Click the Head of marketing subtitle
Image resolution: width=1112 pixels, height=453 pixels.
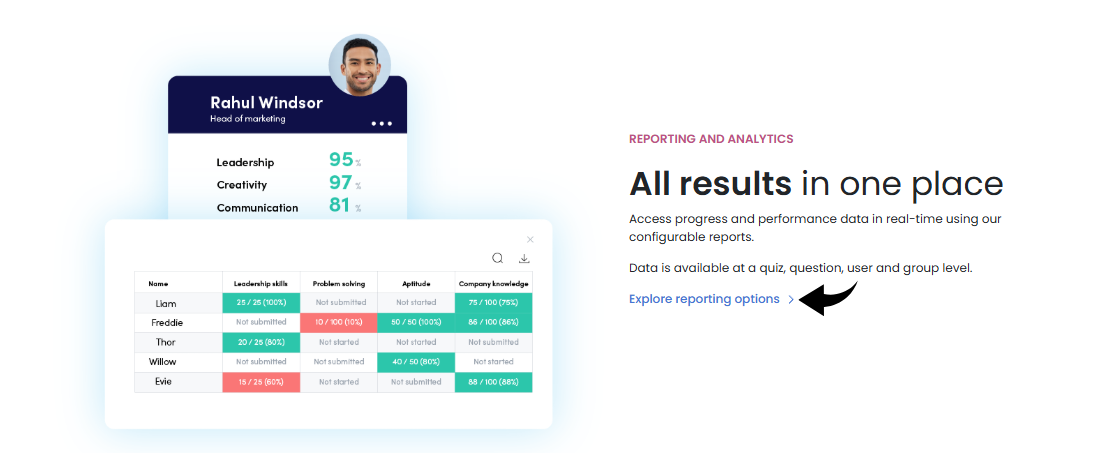(248, 119)
